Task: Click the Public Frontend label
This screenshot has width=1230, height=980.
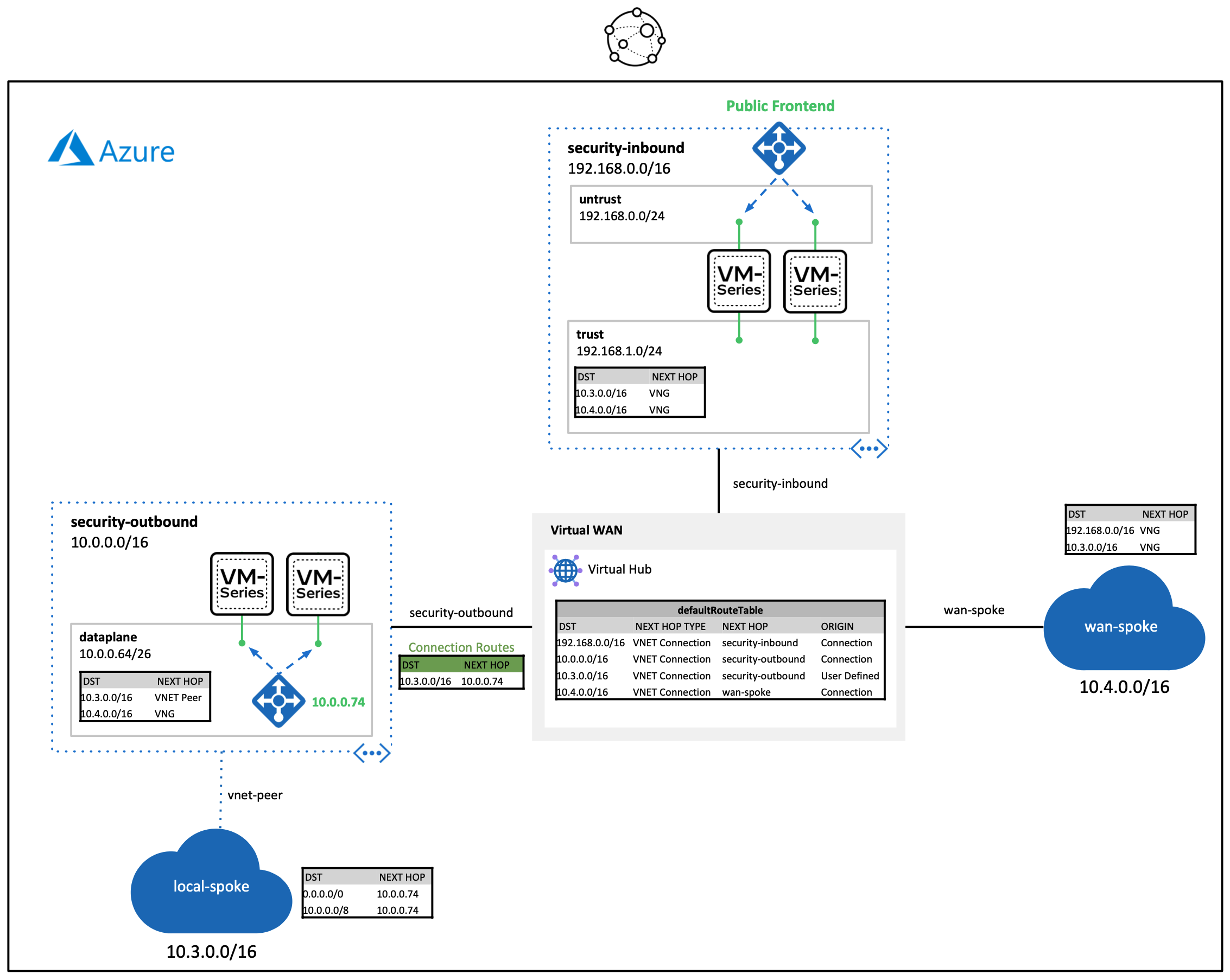Action: click(x=779, y=106)
